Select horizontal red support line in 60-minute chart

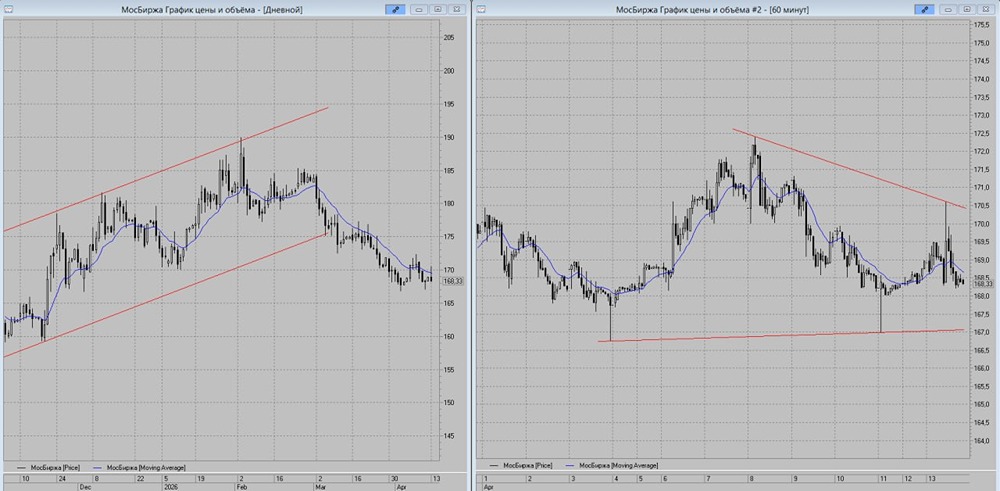point(781,335)
